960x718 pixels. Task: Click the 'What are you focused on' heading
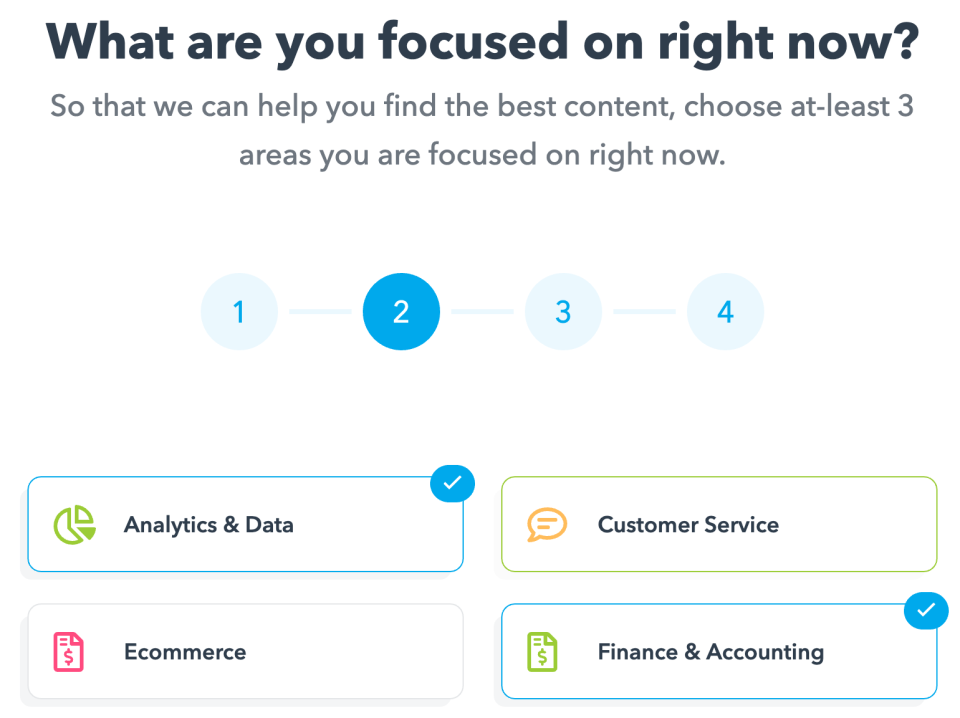point(481,42)
